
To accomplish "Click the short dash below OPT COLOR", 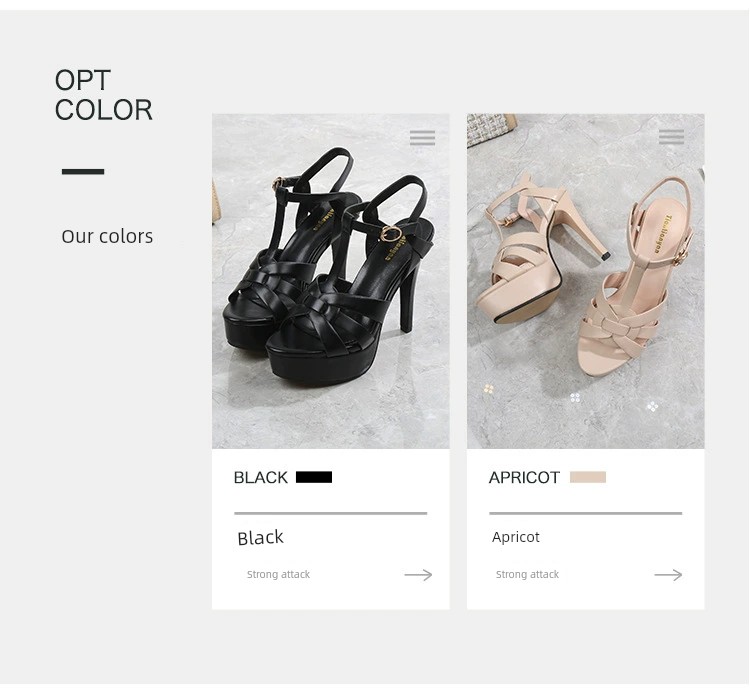I will [x=83, y=172].
